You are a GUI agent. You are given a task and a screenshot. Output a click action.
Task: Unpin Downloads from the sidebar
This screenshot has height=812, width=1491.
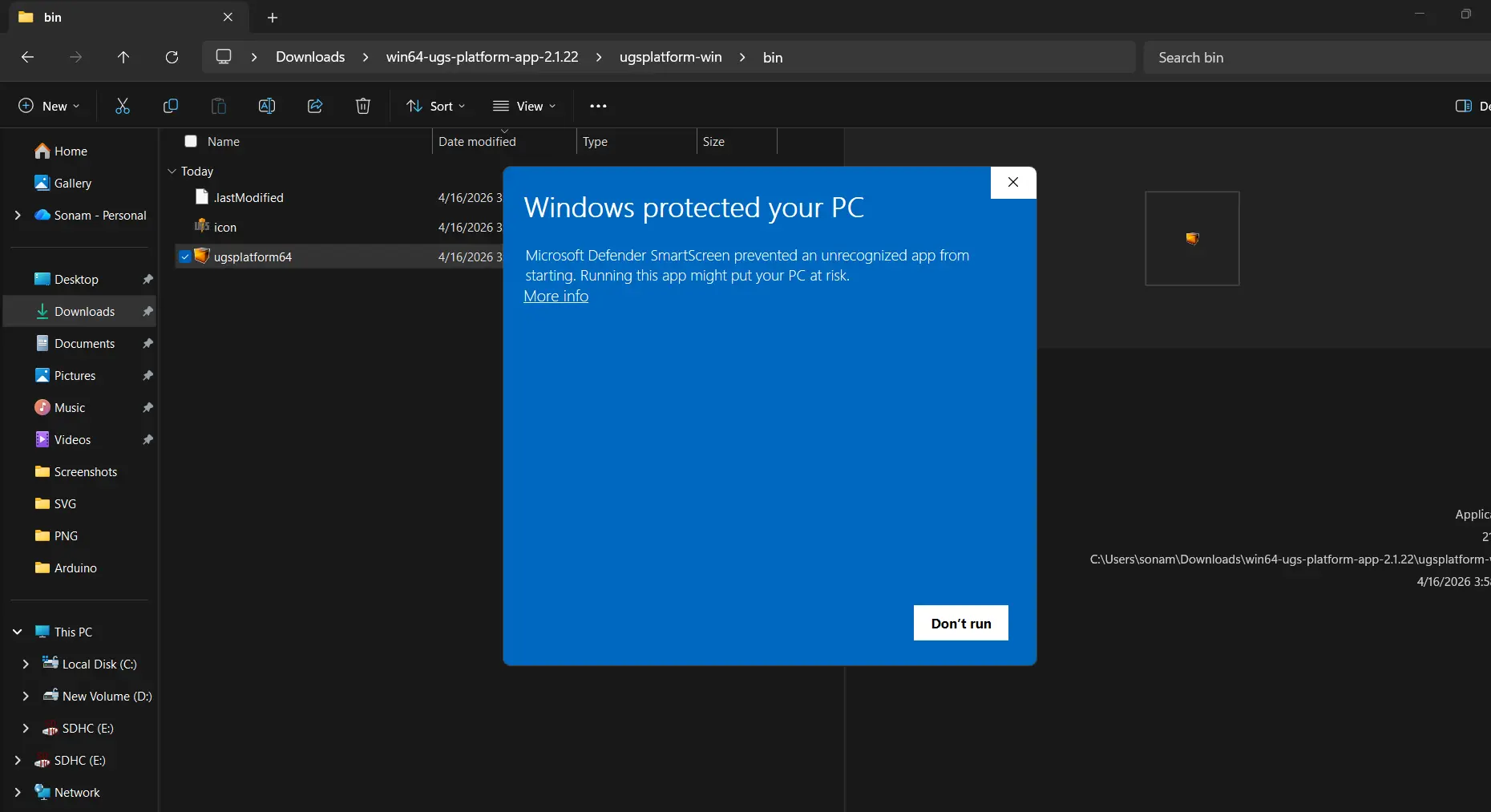[x=147, y=312]
